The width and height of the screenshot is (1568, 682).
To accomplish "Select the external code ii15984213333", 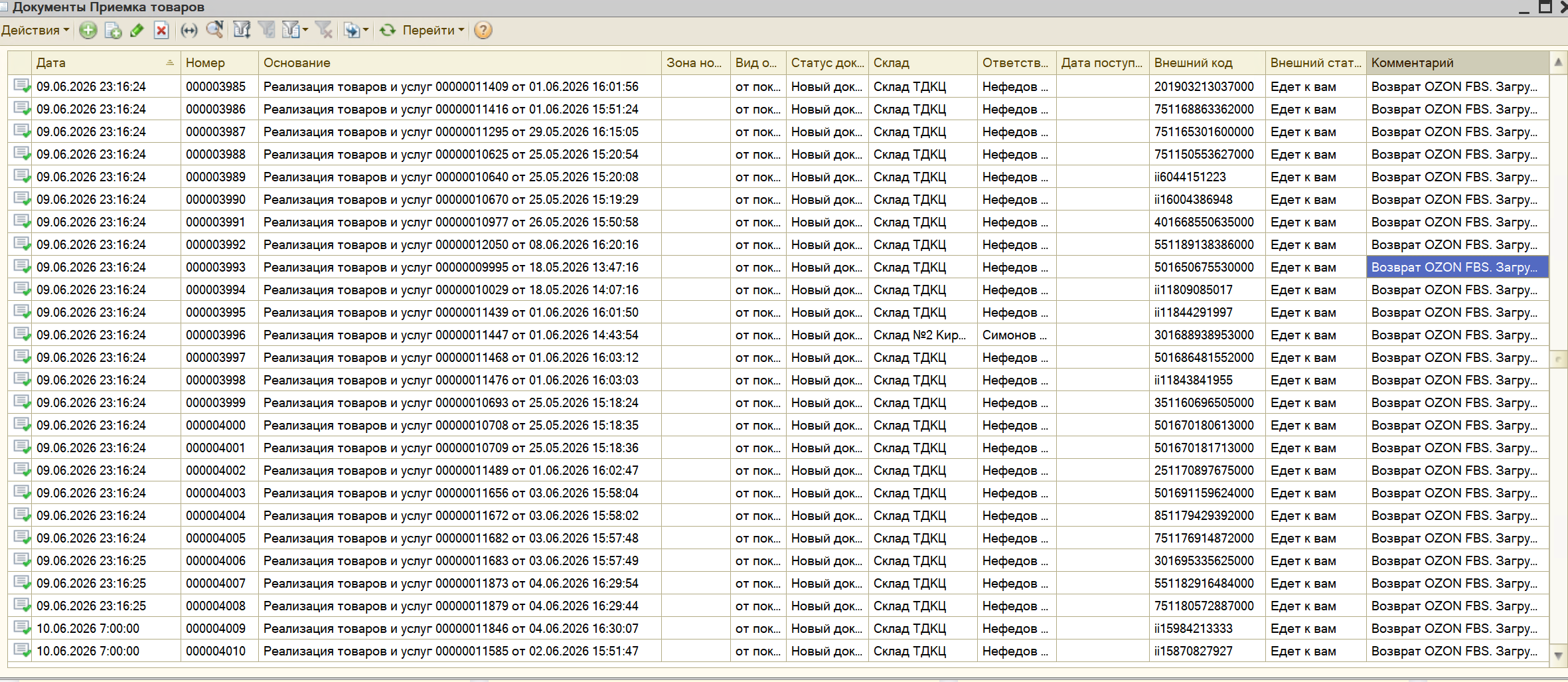I will [1208, 628].
